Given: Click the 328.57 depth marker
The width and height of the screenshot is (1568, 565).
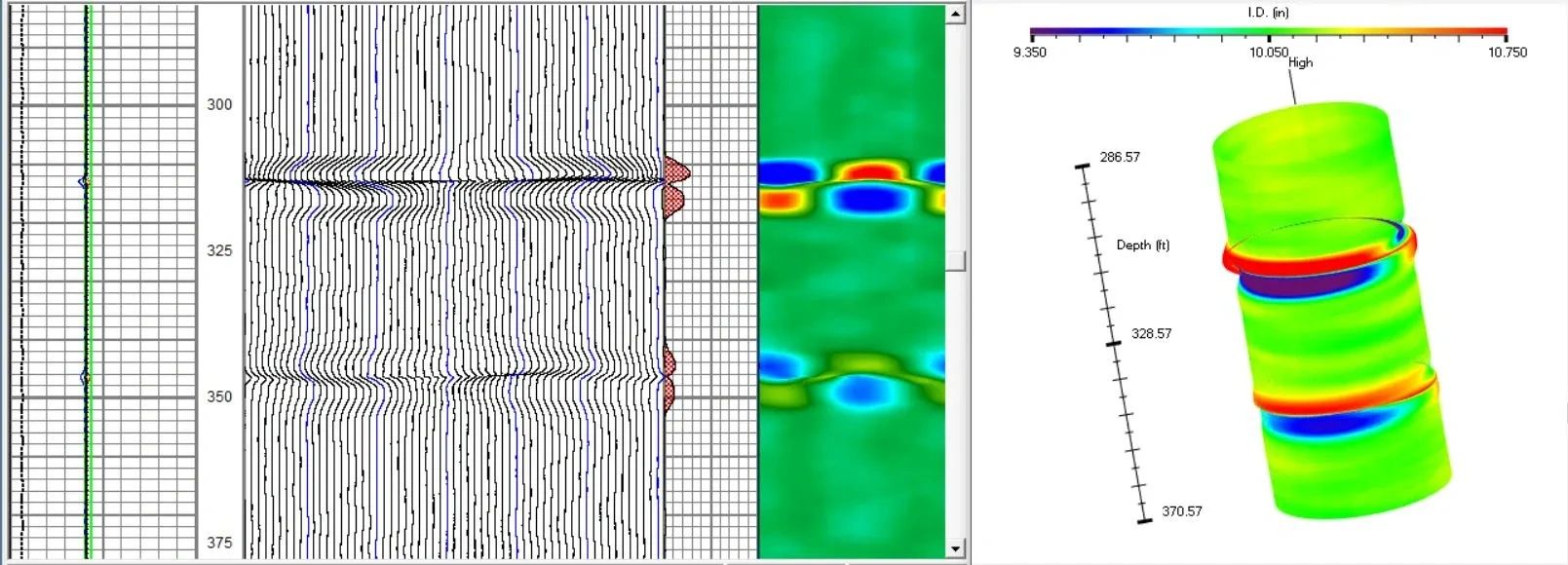Looking at the screenshot, I should coord(1151,333).
